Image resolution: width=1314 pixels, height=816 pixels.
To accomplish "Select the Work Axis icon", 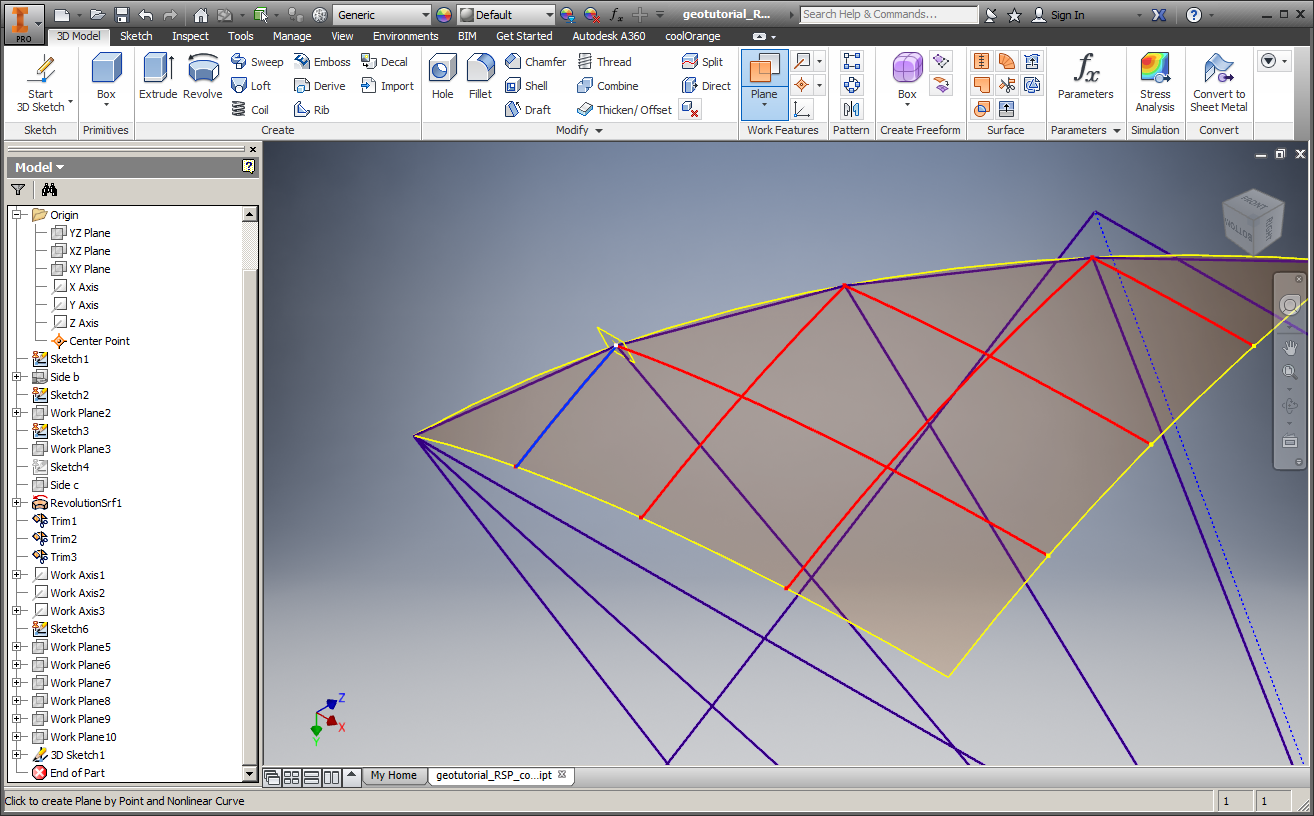I will tap(802, 62).
